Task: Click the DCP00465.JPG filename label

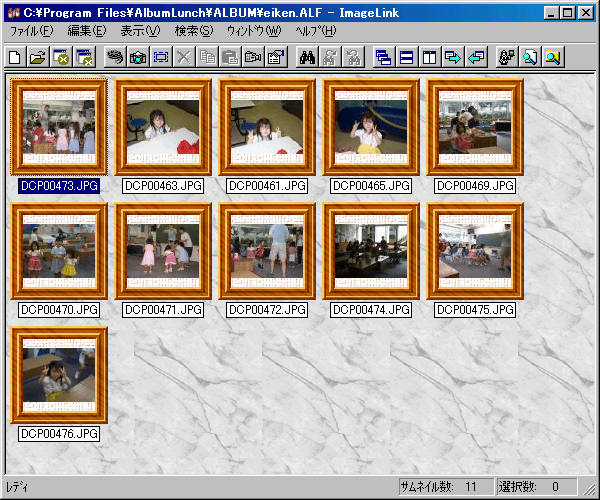Action: point(371,186)
